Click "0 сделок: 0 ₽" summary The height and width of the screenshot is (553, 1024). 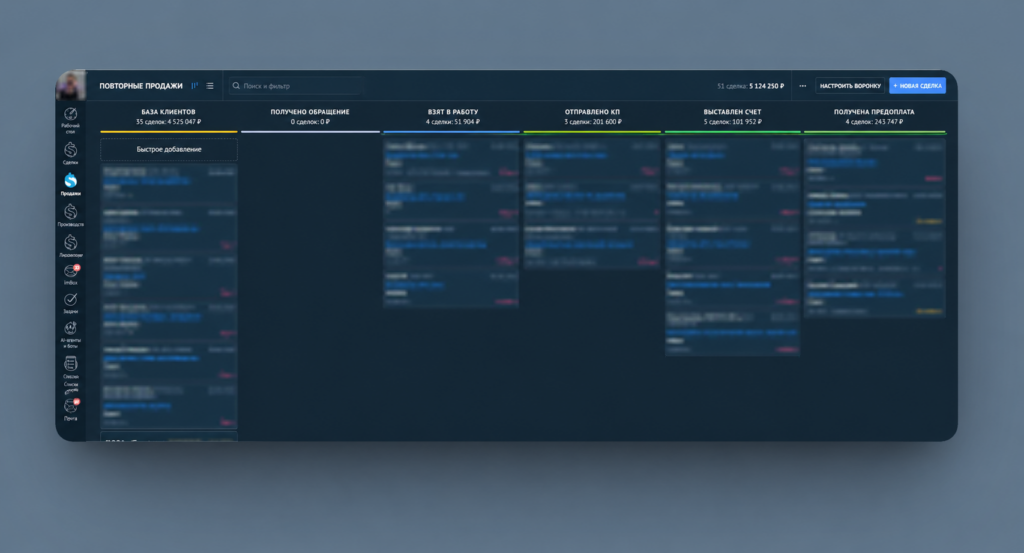[310, 121]
